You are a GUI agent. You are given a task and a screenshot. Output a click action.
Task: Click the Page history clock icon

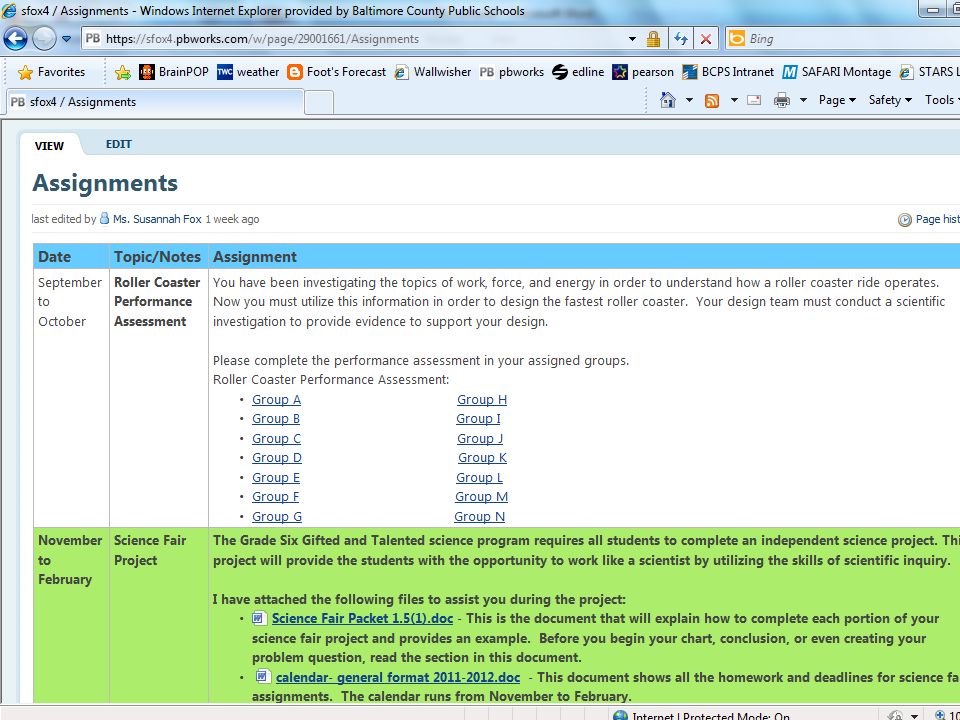[904, 219]
